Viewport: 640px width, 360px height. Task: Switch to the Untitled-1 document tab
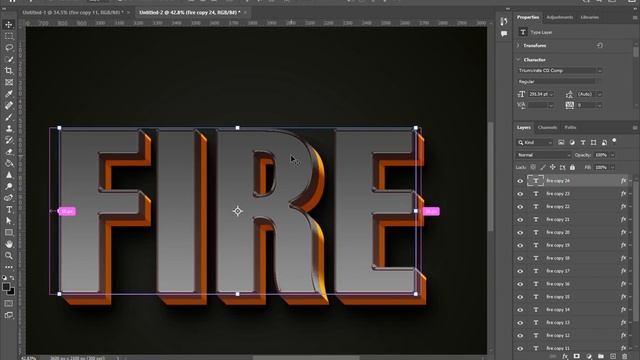pos(72,13)
